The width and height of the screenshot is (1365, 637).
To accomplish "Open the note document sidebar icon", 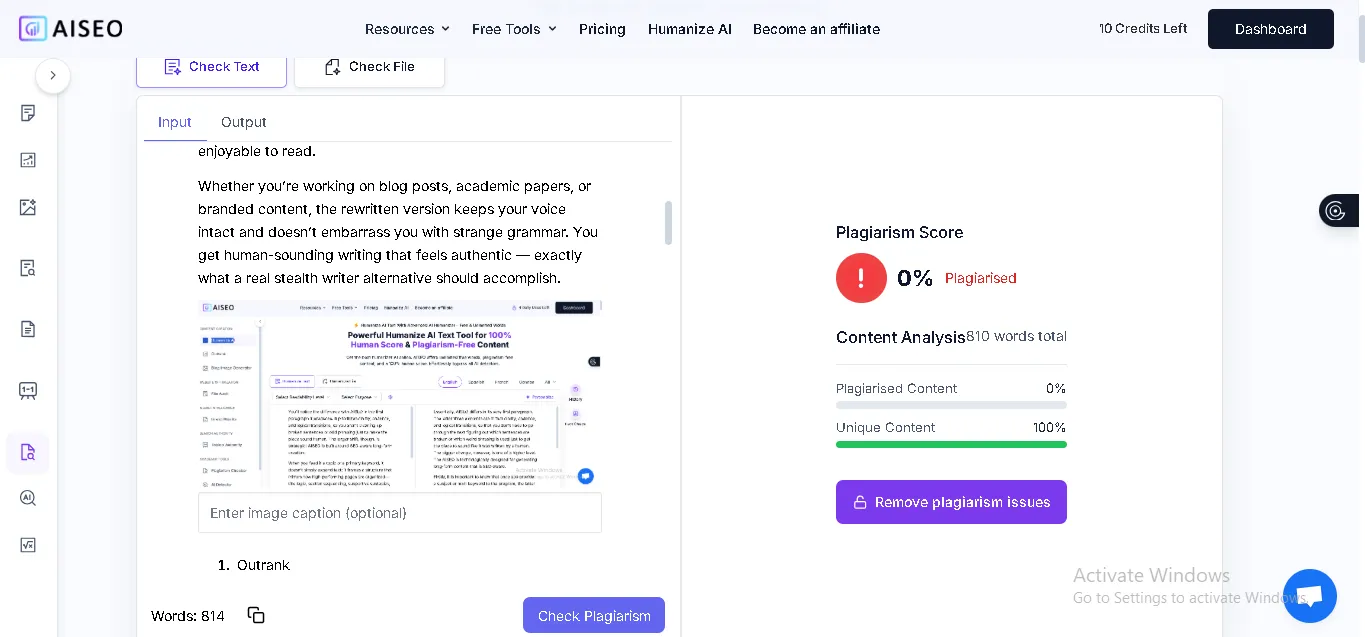I will 28,113.
